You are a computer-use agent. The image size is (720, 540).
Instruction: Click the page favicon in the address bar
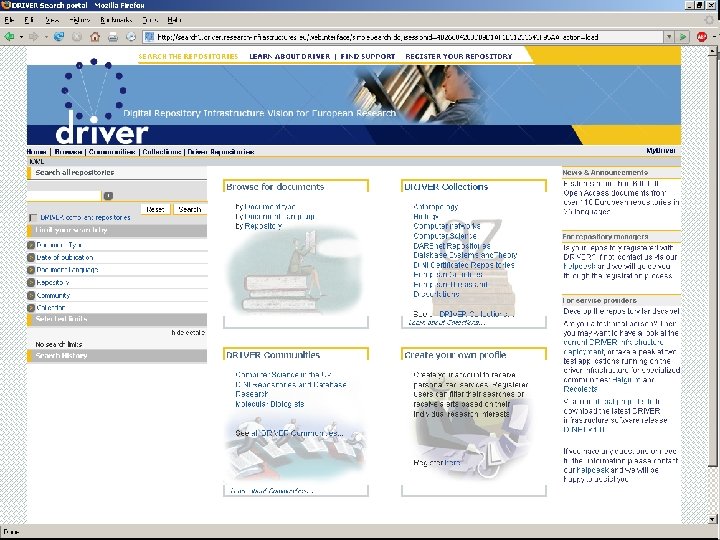pos(149,37)
